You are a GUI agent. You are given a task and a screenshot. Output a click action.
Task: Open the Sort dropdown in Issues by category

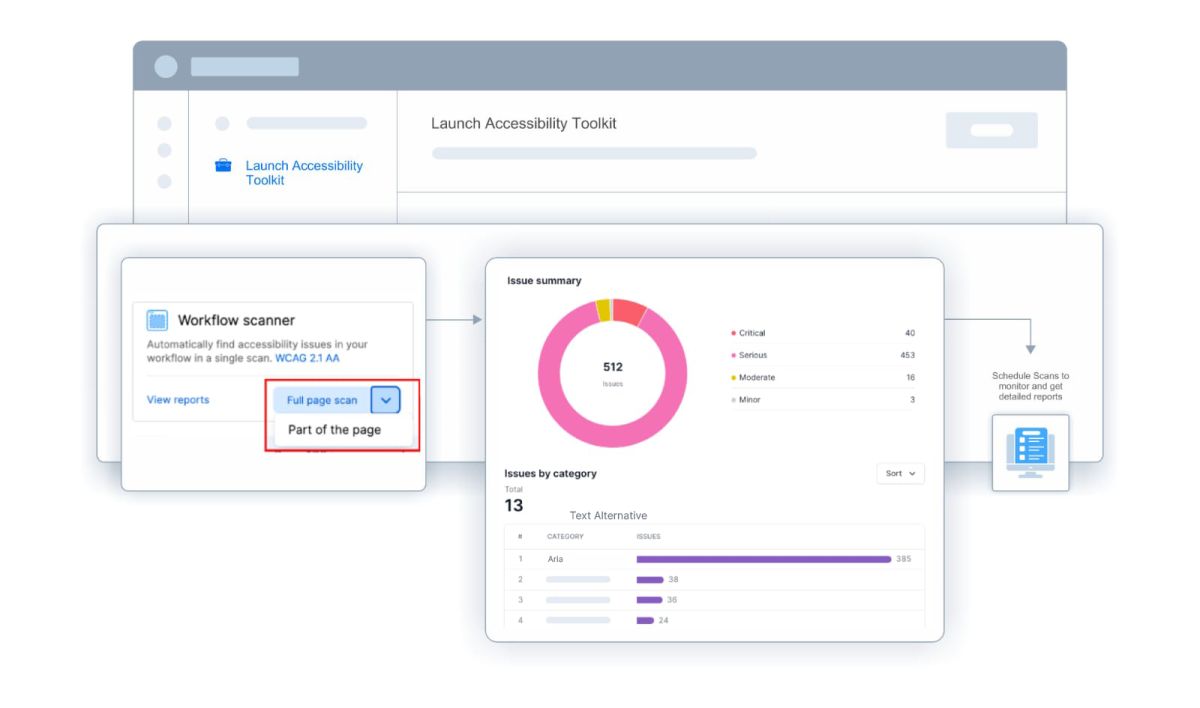[900, 473]
